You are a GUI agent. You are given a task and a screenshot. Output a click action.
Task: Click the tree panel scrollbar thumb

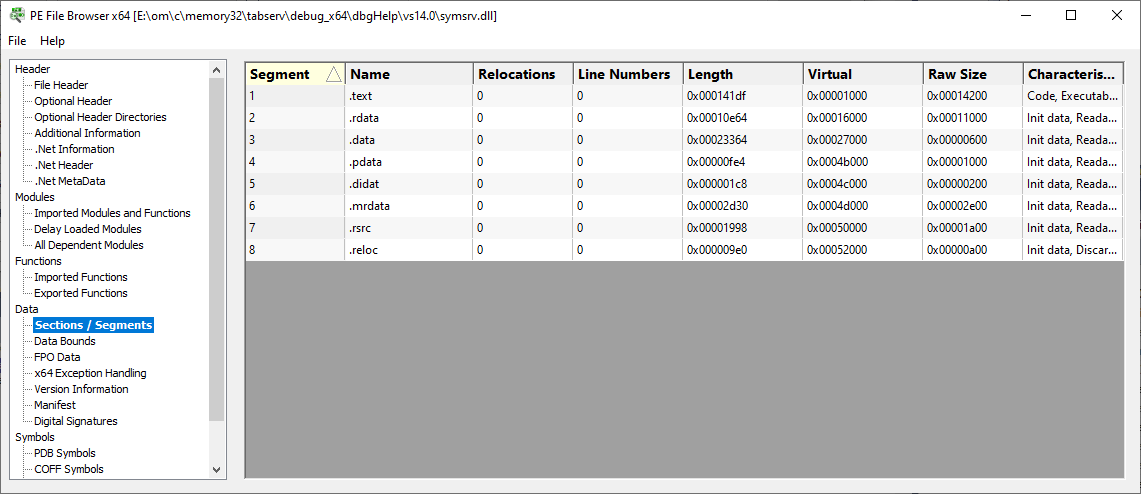click(217, 249)
